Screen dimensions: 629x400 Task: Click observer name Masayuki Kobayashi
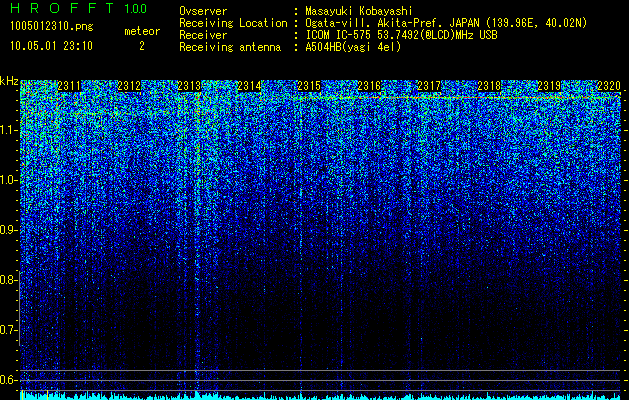tap(359, 11)
